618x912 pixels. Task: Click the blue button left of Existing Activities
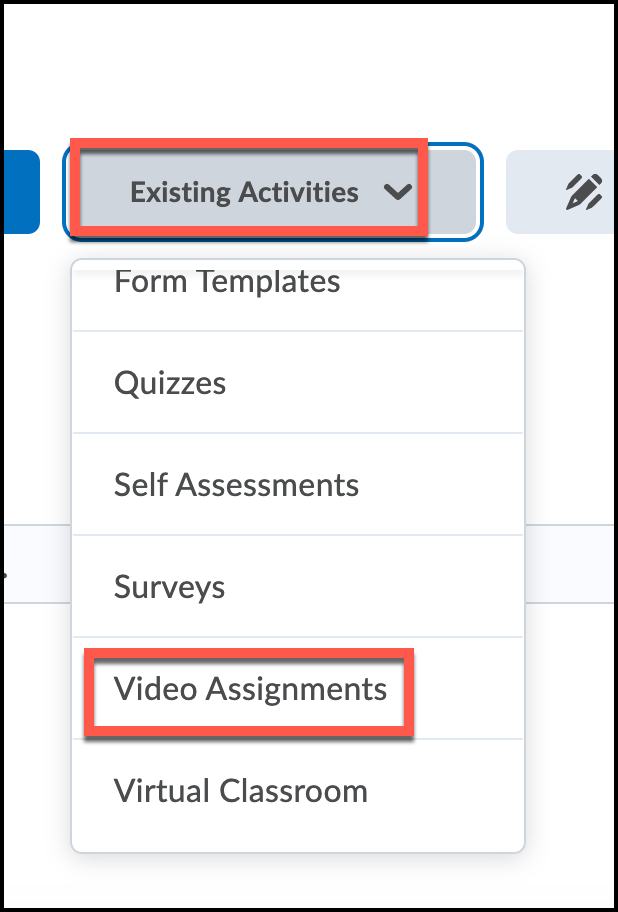21,192
